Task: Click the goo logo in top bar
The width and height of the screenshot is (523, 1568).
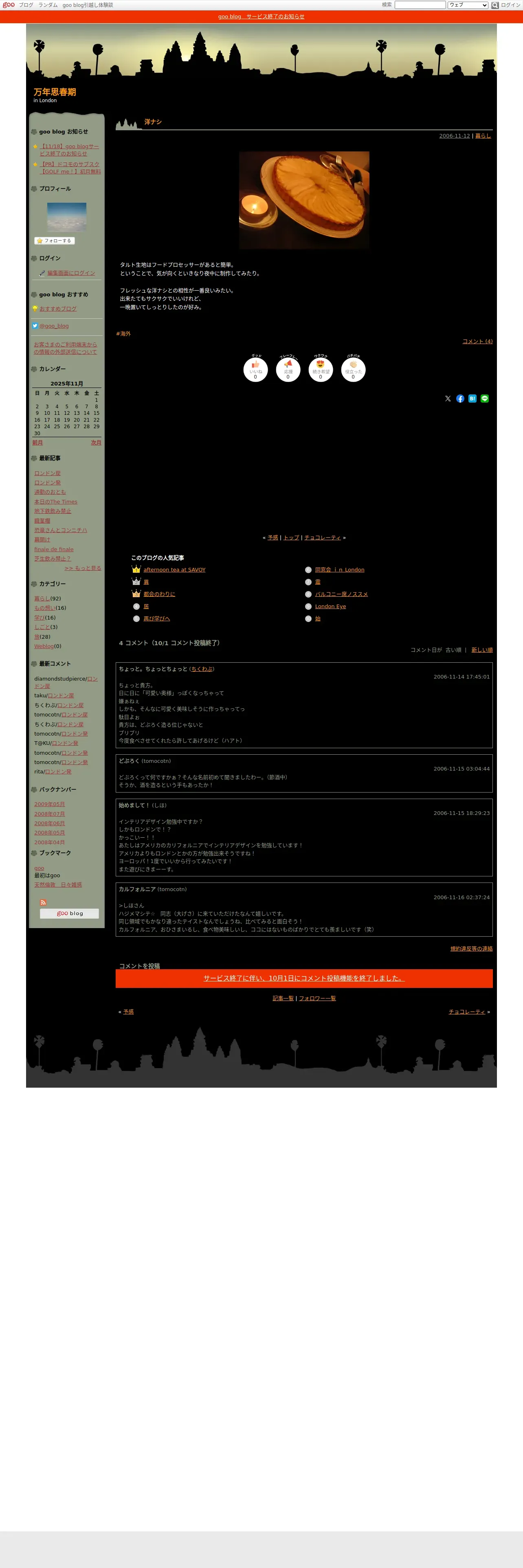Action: click(9, 5)
